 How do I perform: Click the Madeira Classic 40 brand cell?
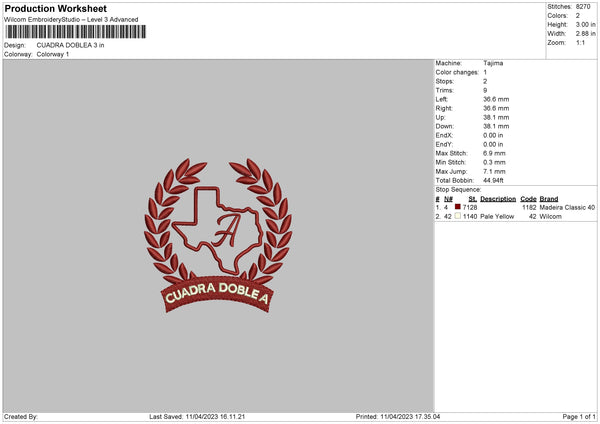pos(567,207)
